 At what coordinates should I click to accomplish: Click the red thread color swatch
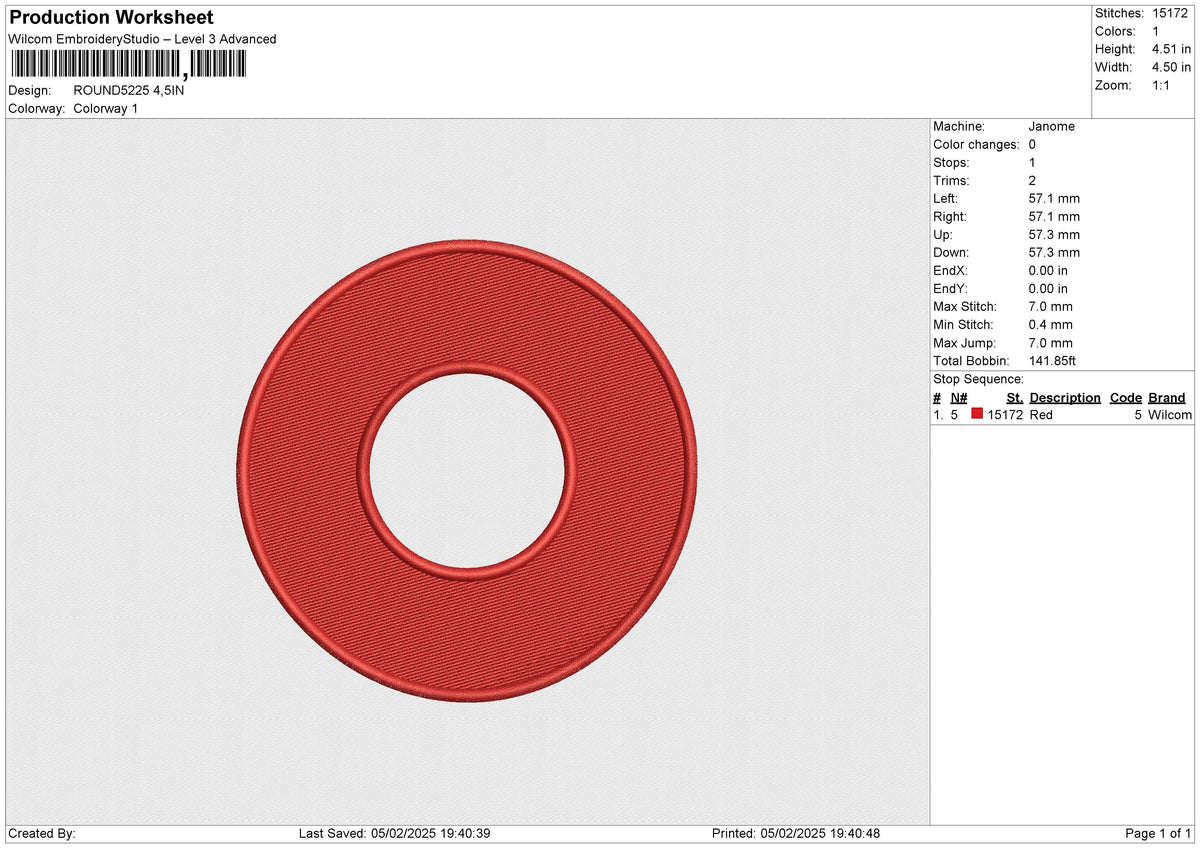[977, 414]
